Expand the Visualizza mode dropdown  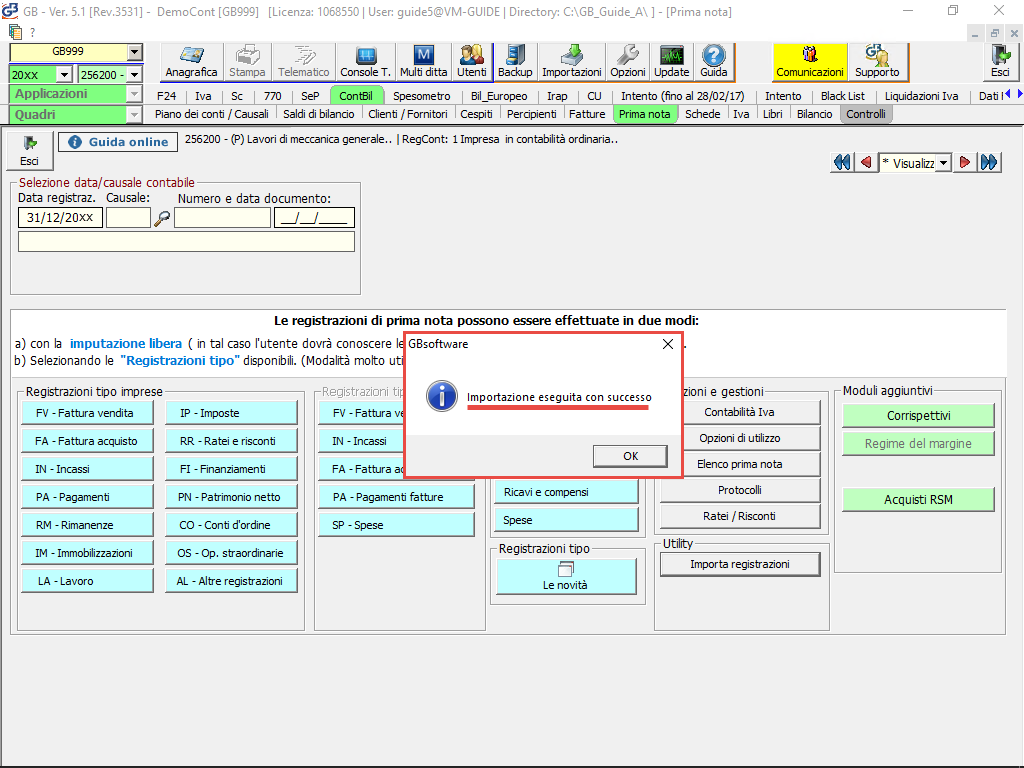point(943,163)
